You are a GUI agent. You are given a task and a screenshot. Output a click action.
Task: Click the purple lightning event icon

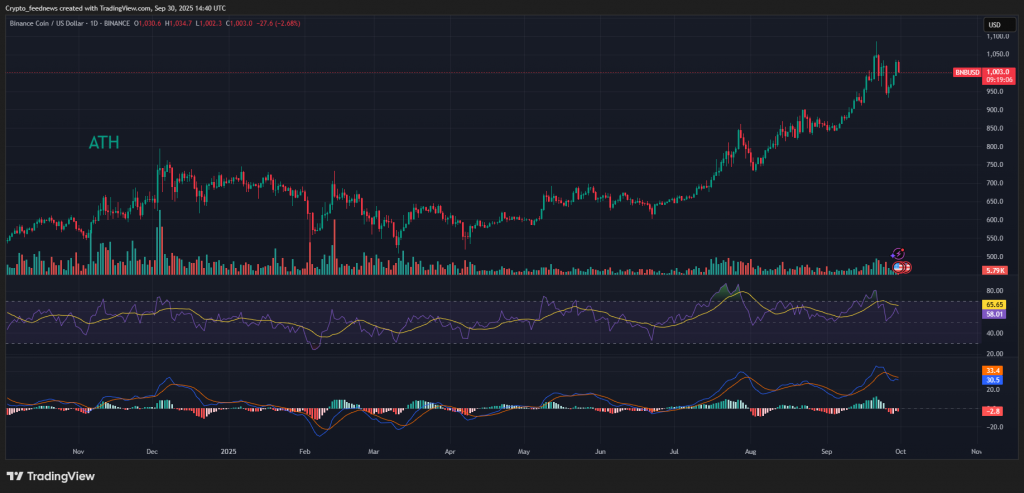pos(898,254)
